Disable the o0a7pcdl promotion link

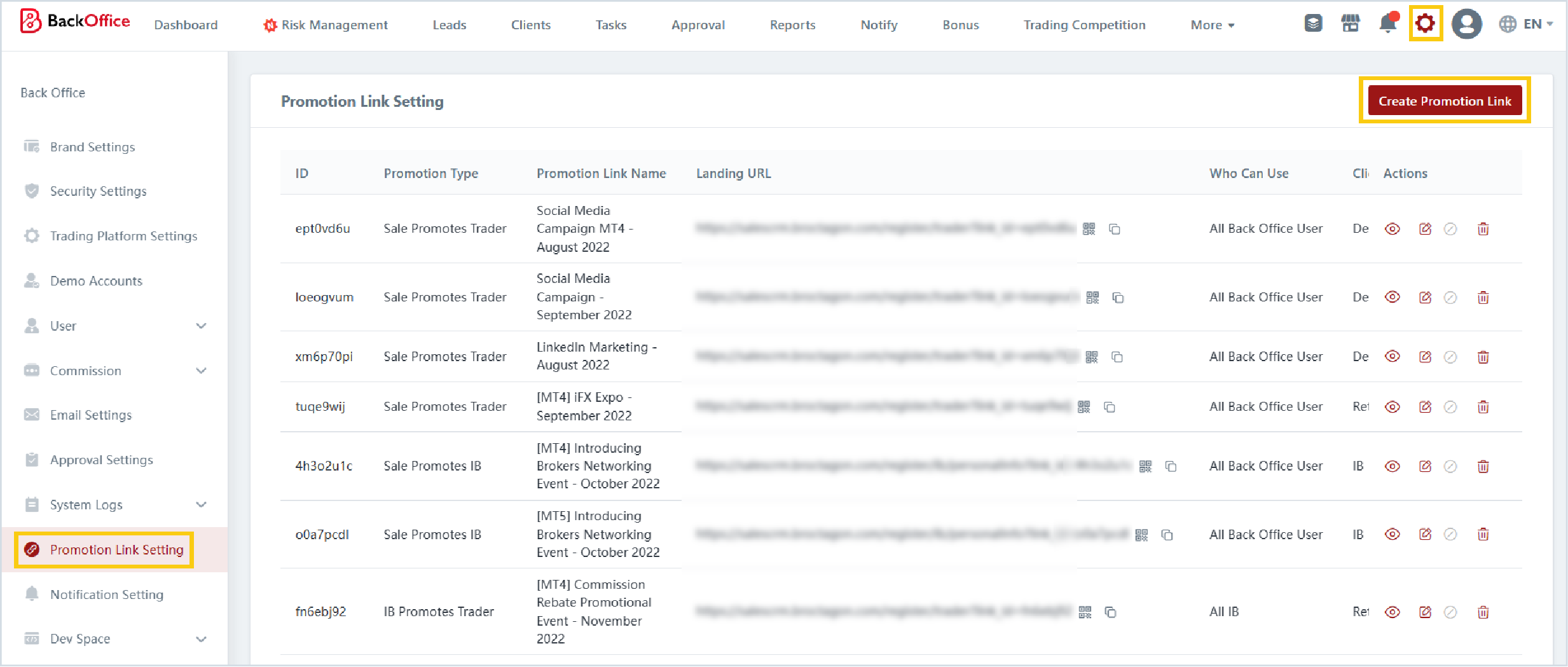(1450, 535)
